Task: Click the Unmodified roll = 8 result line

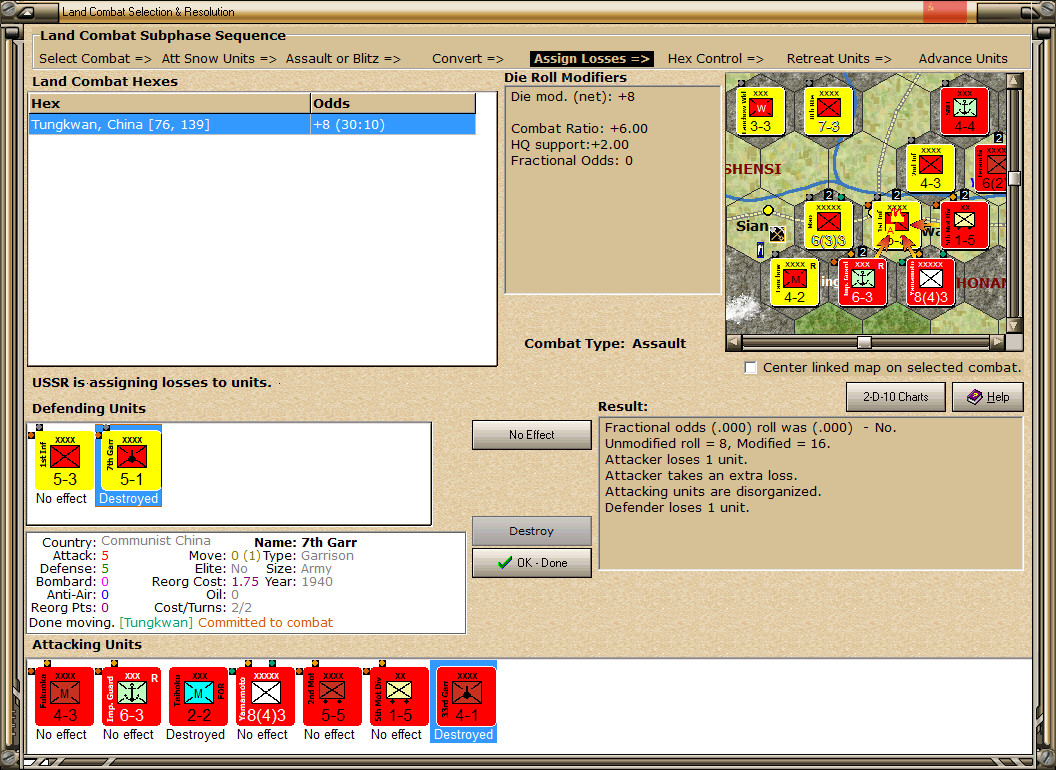Action: click(717, 443)
